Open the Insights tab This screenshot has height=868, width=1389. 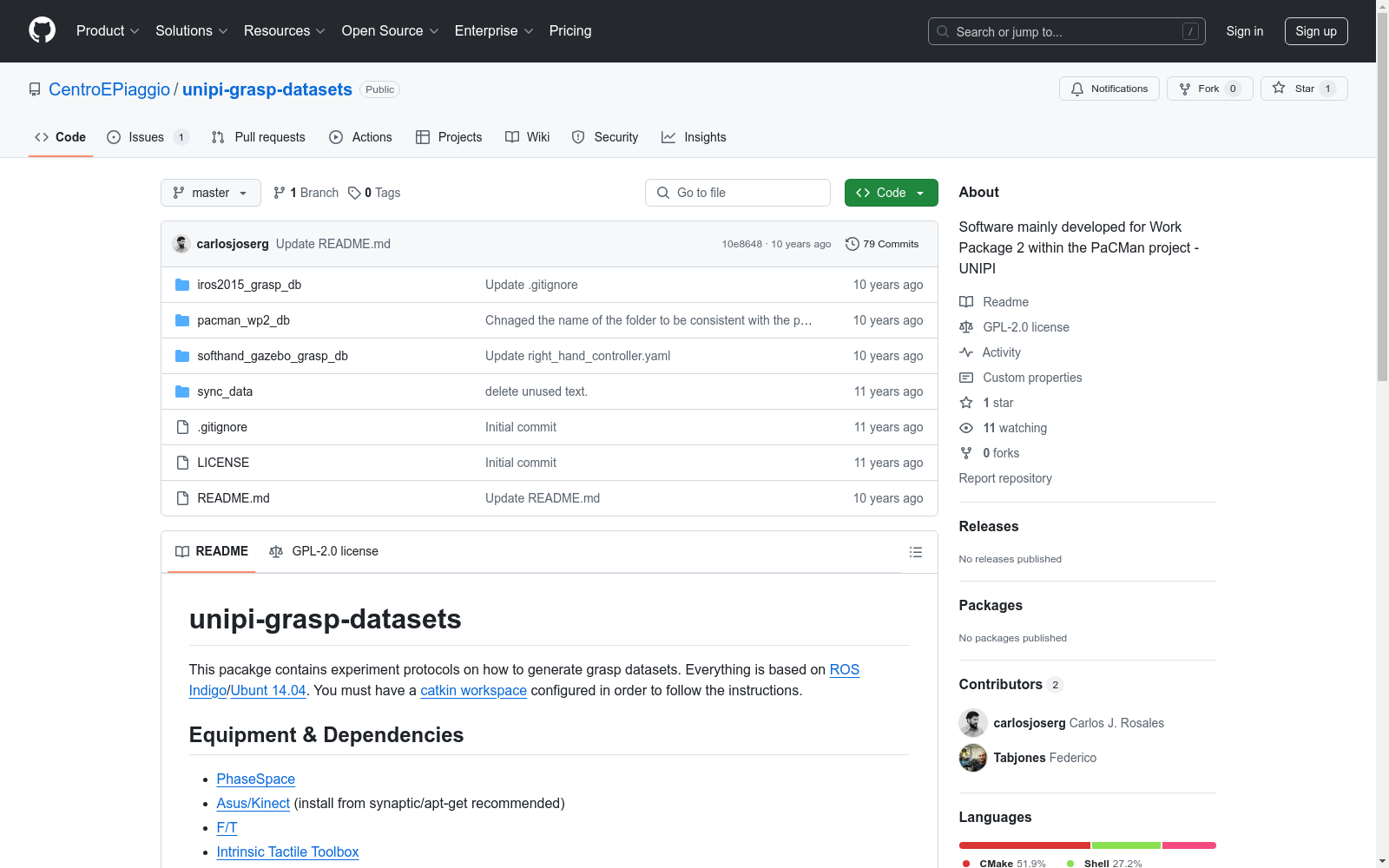coord(694,137)
